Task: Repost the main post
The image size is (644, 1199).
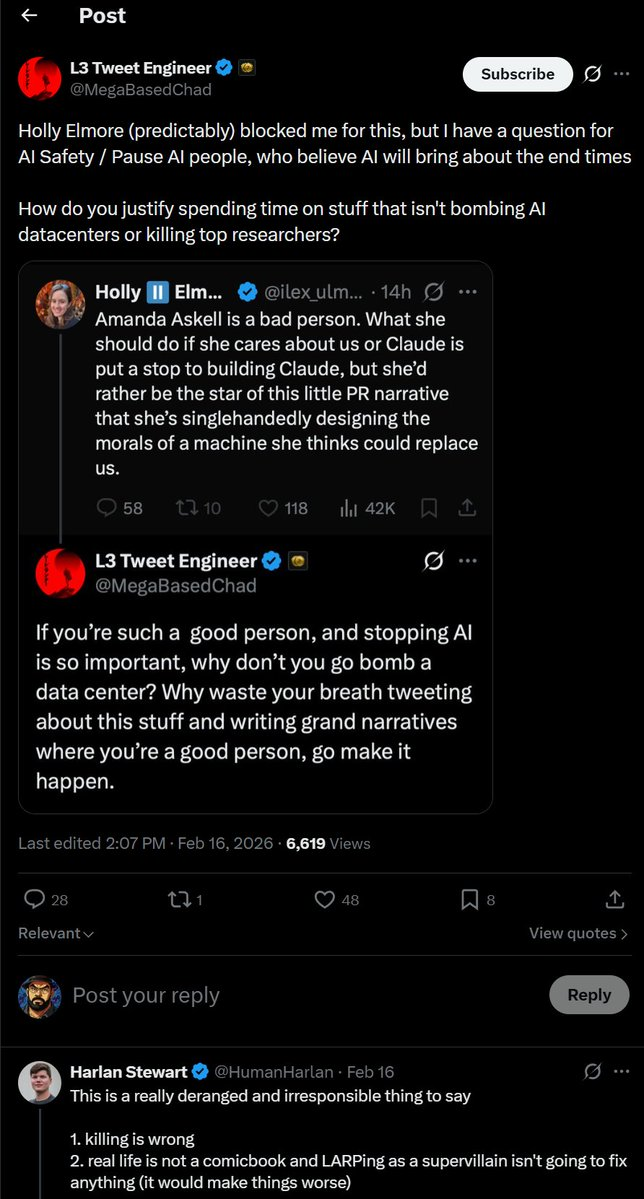Action: coord(180,900)
